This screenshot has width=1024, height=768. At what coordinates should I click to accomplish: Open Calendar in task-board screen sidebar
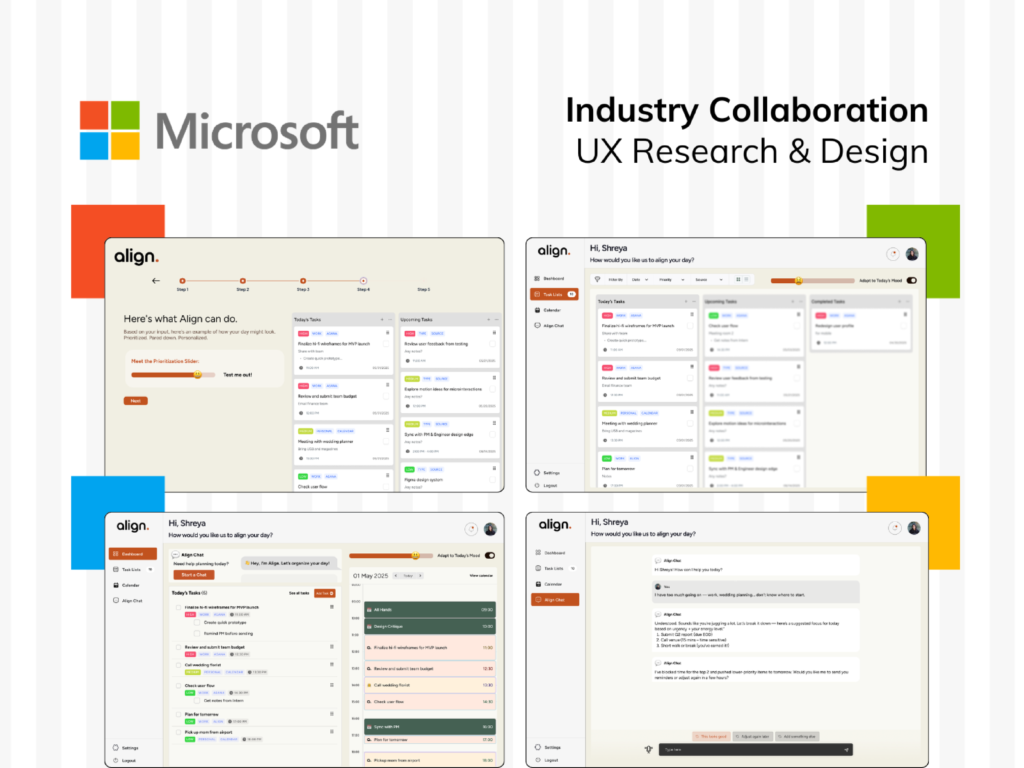[548, 310]
